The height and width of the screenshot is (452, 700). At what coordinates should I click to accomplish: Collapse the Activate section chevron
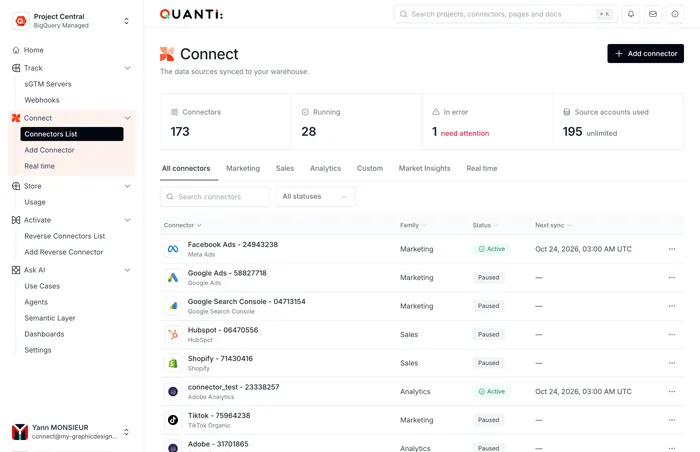[x=127, y=220]
